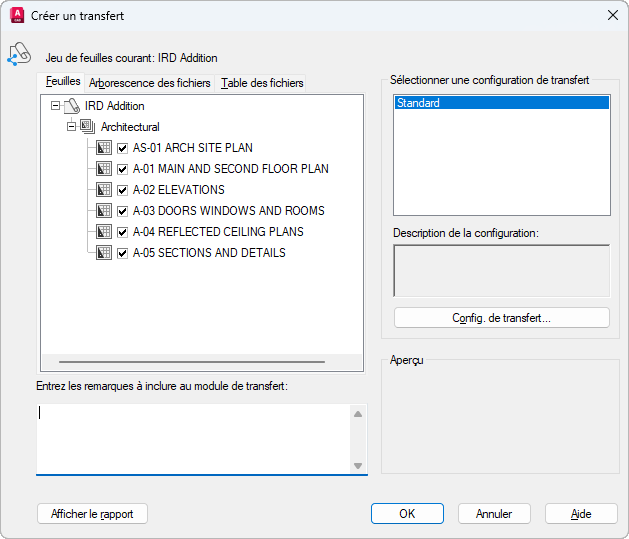Click the Afficher le rapport button
The image size is (629, 539).
(x=92, y=514)
